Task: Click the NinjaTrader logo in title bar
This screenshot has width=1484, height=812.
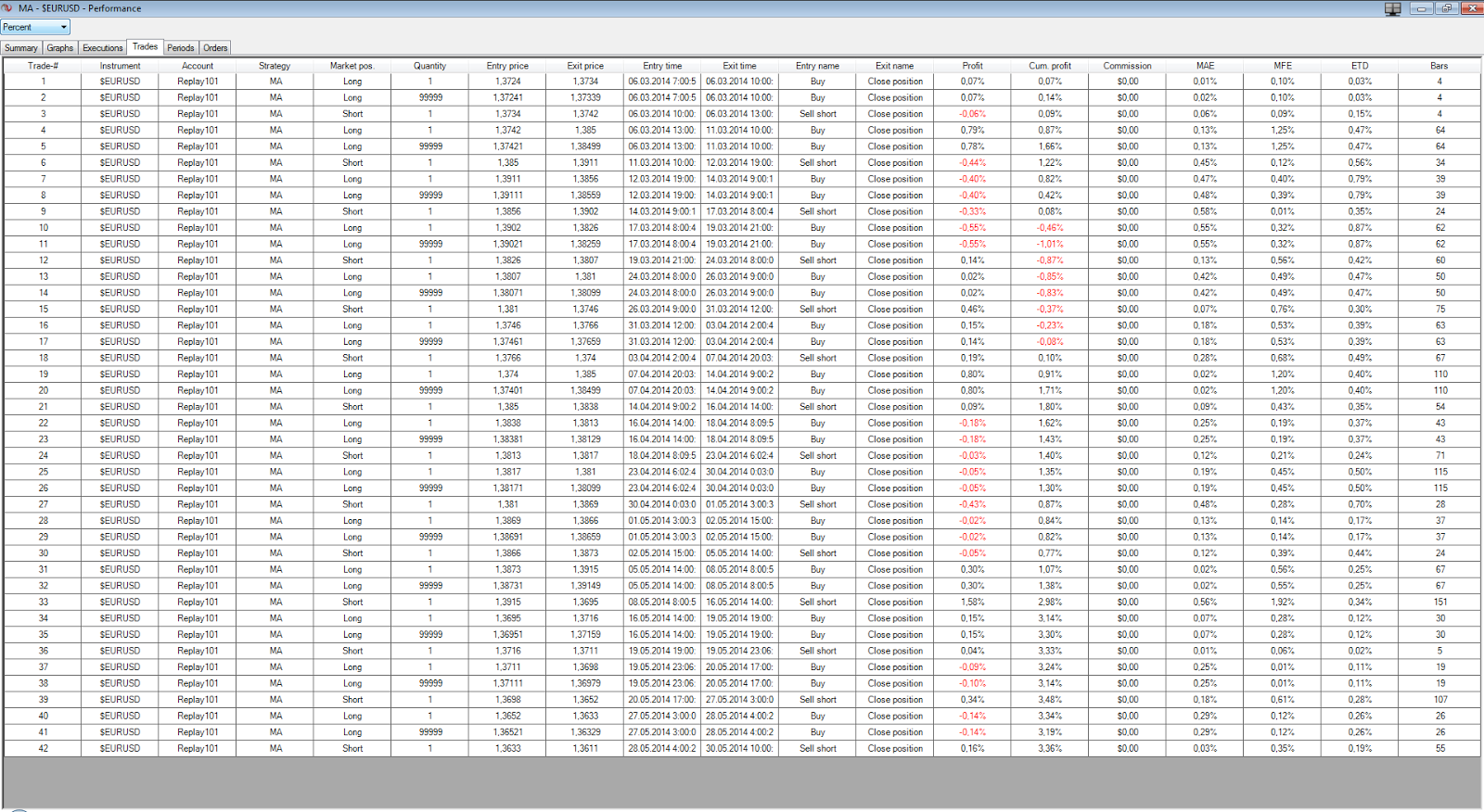Action: 7,7
